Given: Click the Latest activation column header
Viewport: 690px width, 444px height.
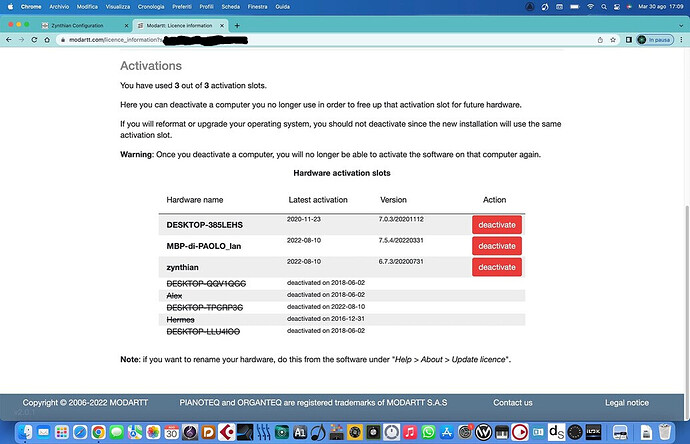Looking at the screenshot, I should click(x=318, y=200).
